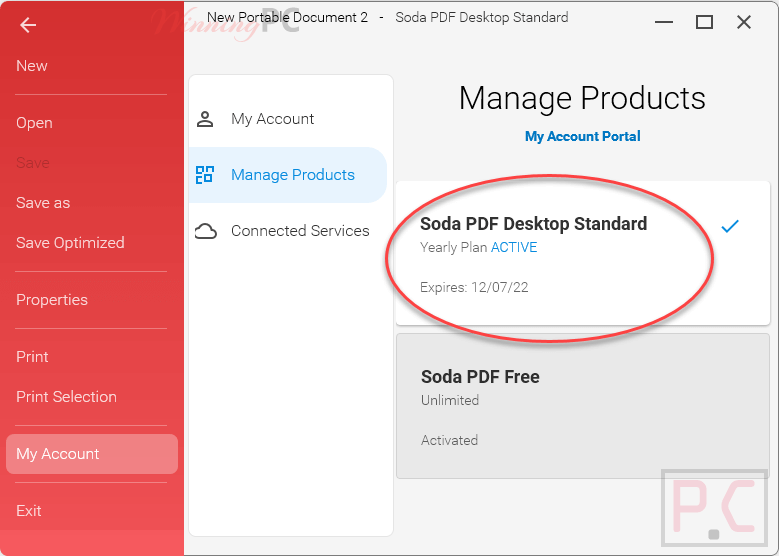Choose Save Optimized option
This screenshot has height=556, width=779.
[x=70, y=242]
